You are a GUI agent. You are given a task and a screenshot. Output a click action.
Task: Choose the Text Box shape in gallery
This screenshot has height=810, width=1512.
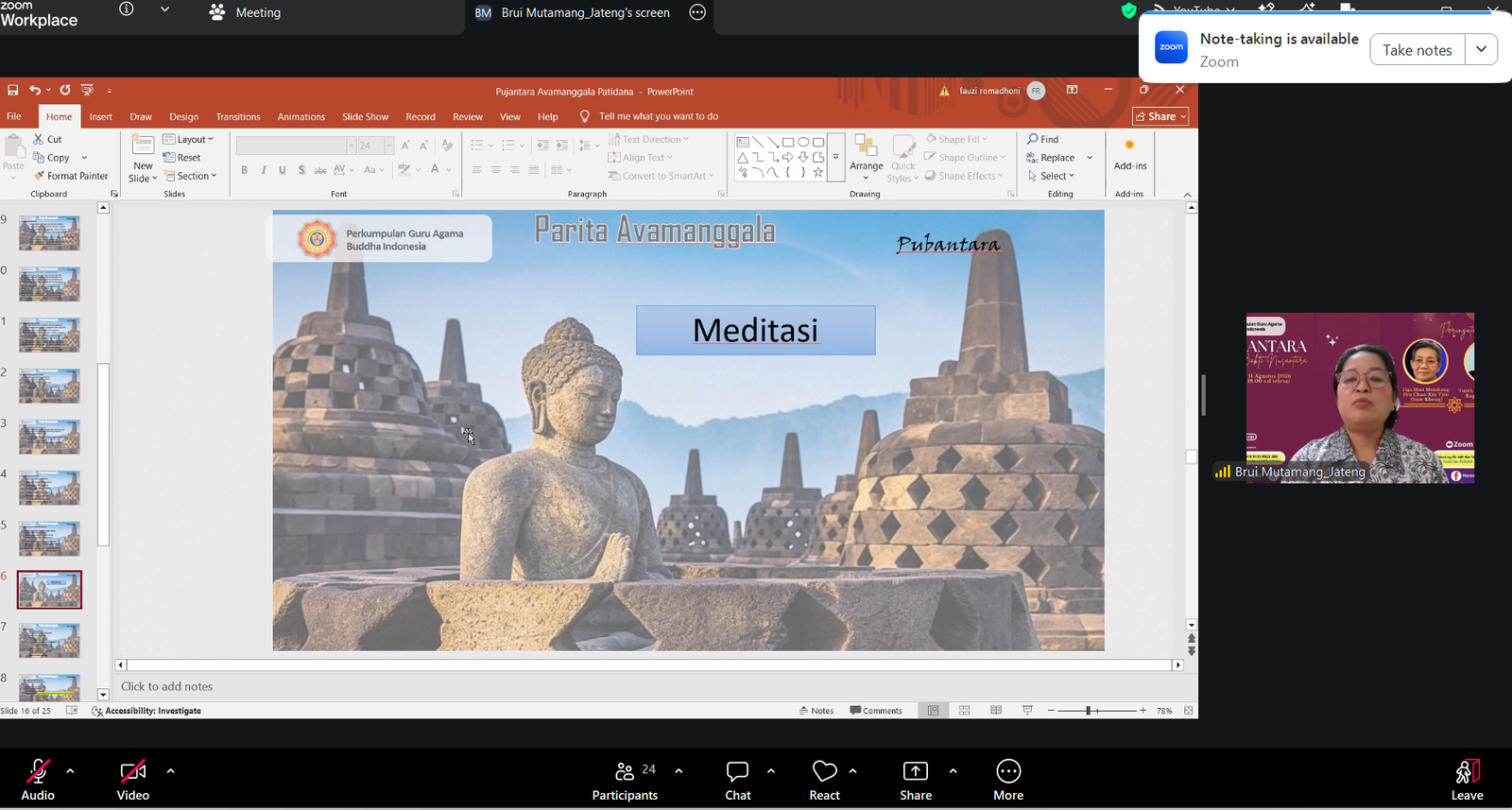pyautogui.click(x=743, y=142)
